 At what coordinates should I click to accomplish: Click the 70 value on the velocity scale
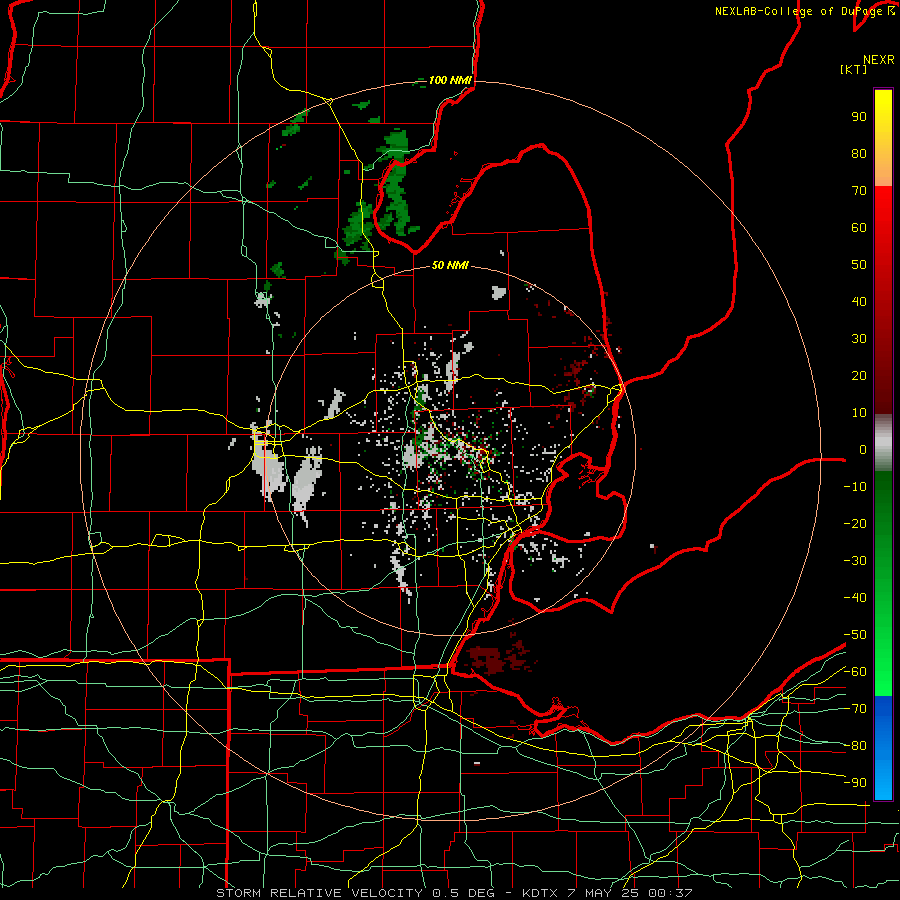pyautogui.click(x=859, y=191)
